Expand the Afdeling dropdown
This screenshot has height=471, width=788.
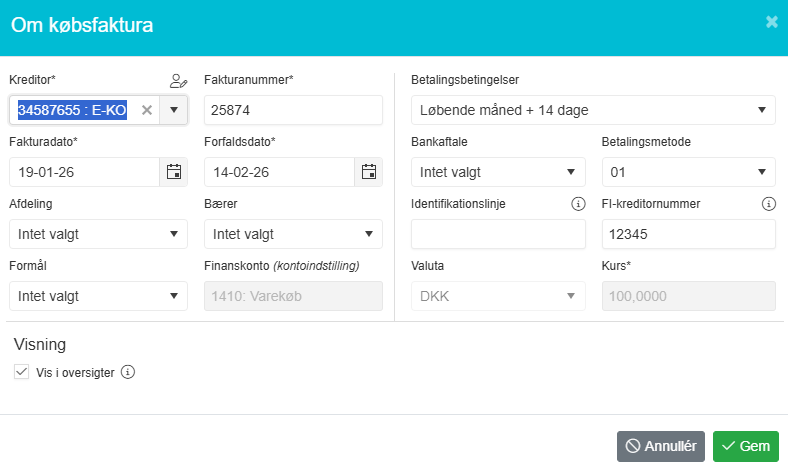(x=98, y=234)
